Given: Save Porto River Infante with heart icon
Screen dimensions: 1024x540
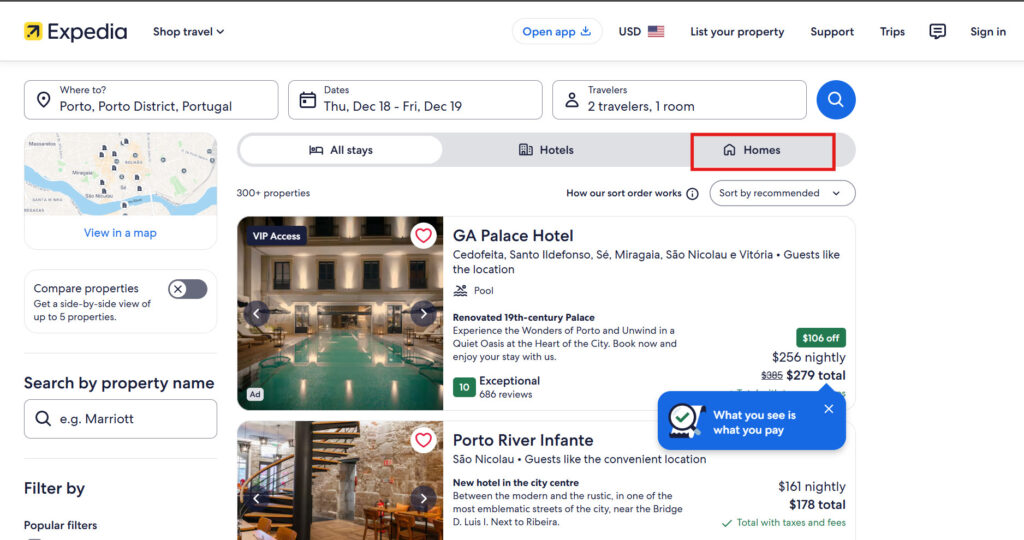Looking at the screenshot, I should tap(423, 440).
